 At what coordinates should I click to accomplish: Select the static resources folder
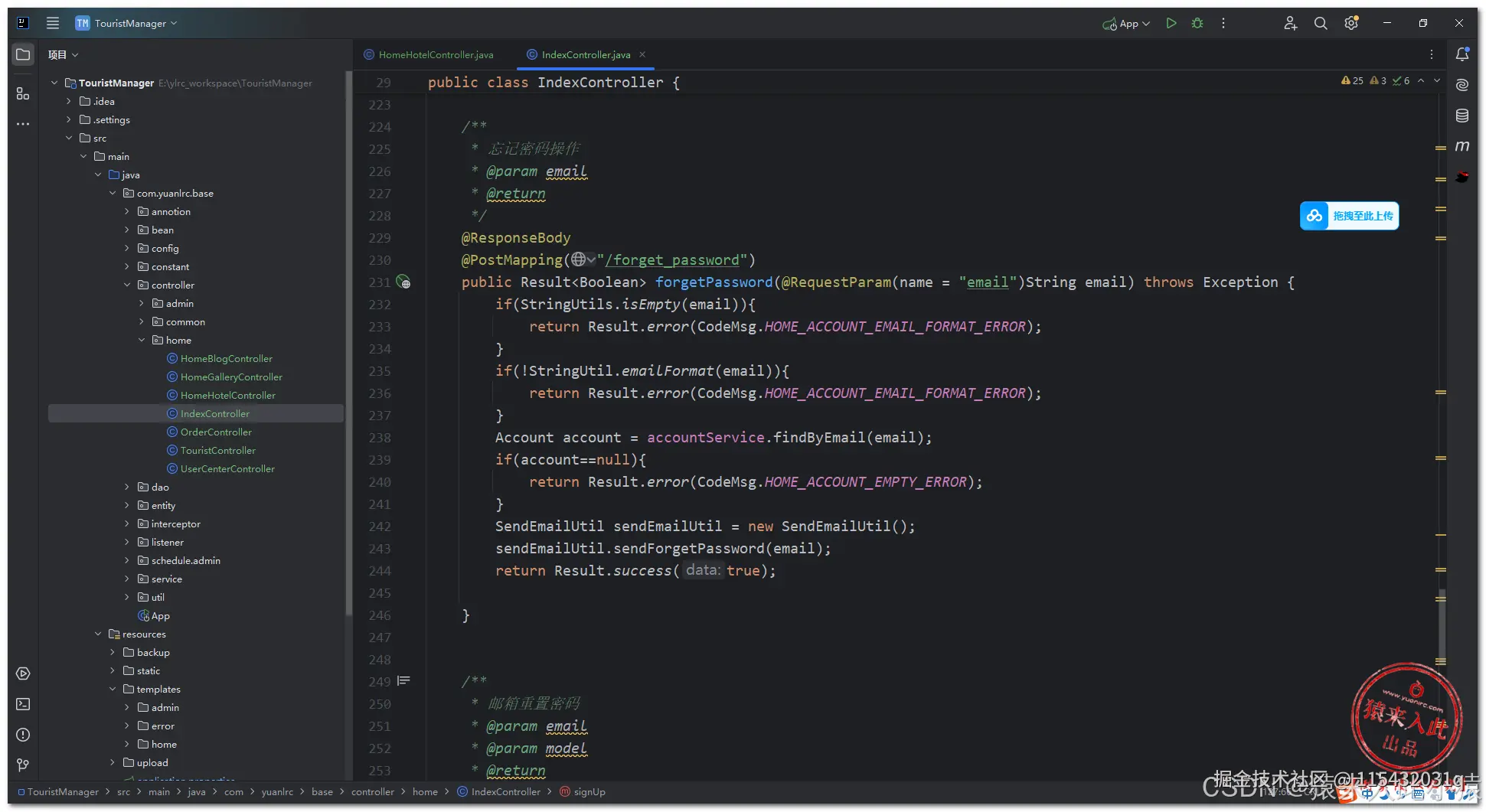(x=142, y=670)
